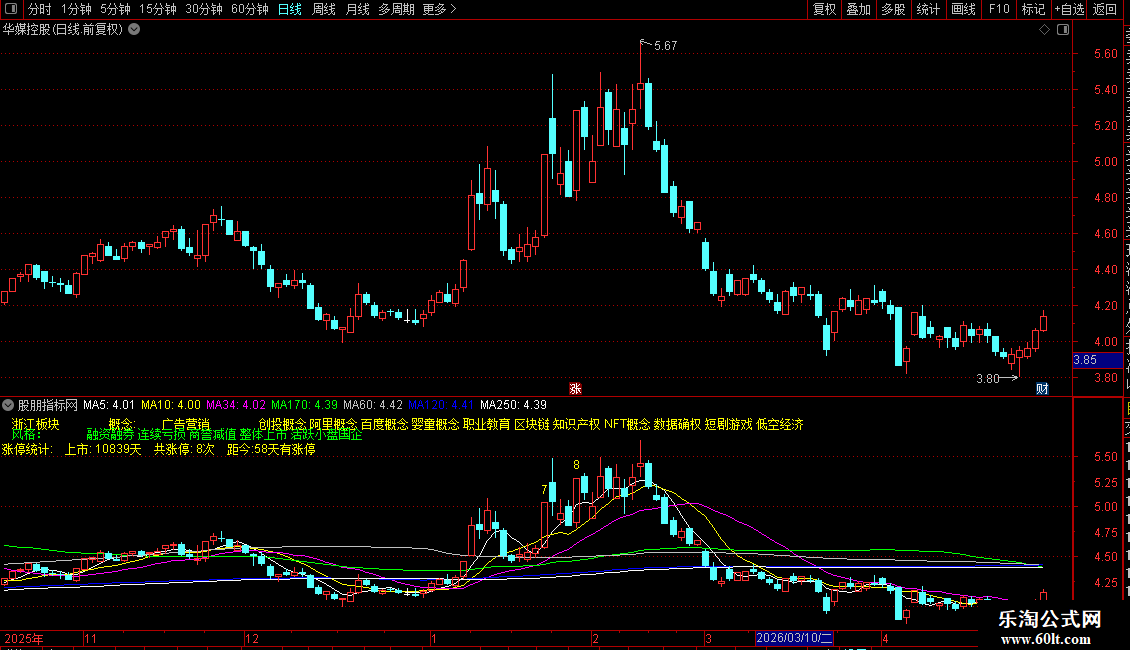Click the MA60: 4.42 label
Image resolution: width=1130 pixels, height=650 pixels.
(x=373, y=405)
